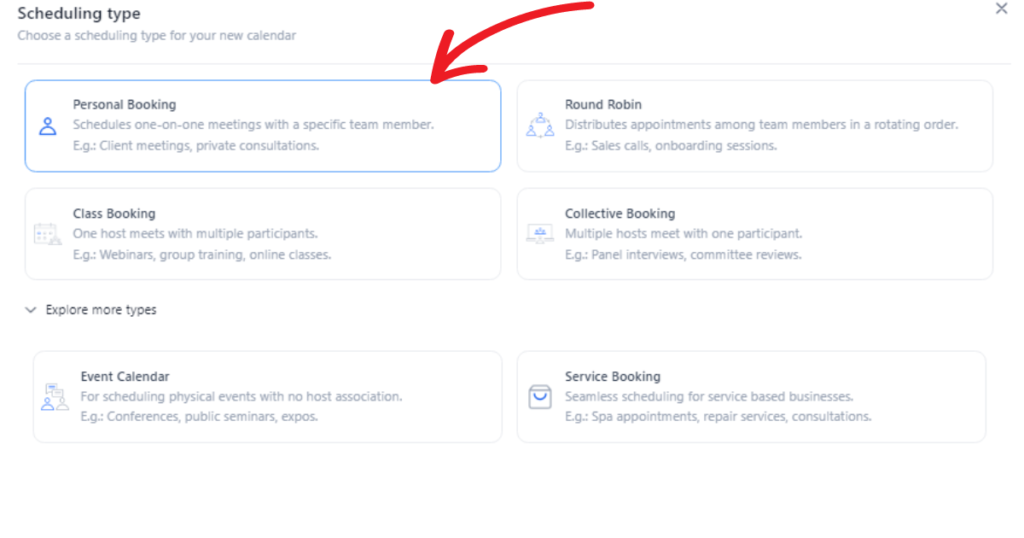Click the Round Robin rotating people icon
Viewport: 1024px width, 538px height.
point(540,125)
